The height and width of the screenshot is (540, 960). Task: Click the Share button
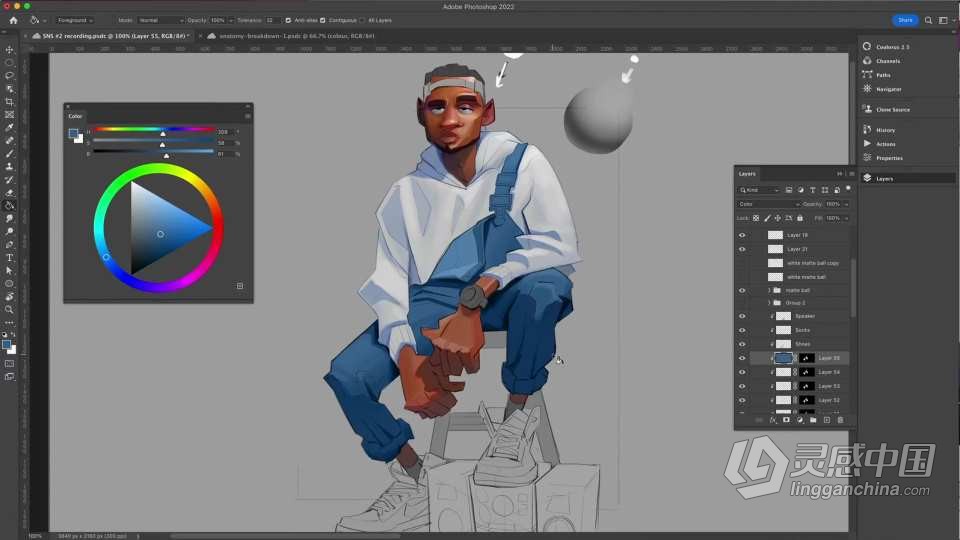pyautogui.click(x=905, y=20)
